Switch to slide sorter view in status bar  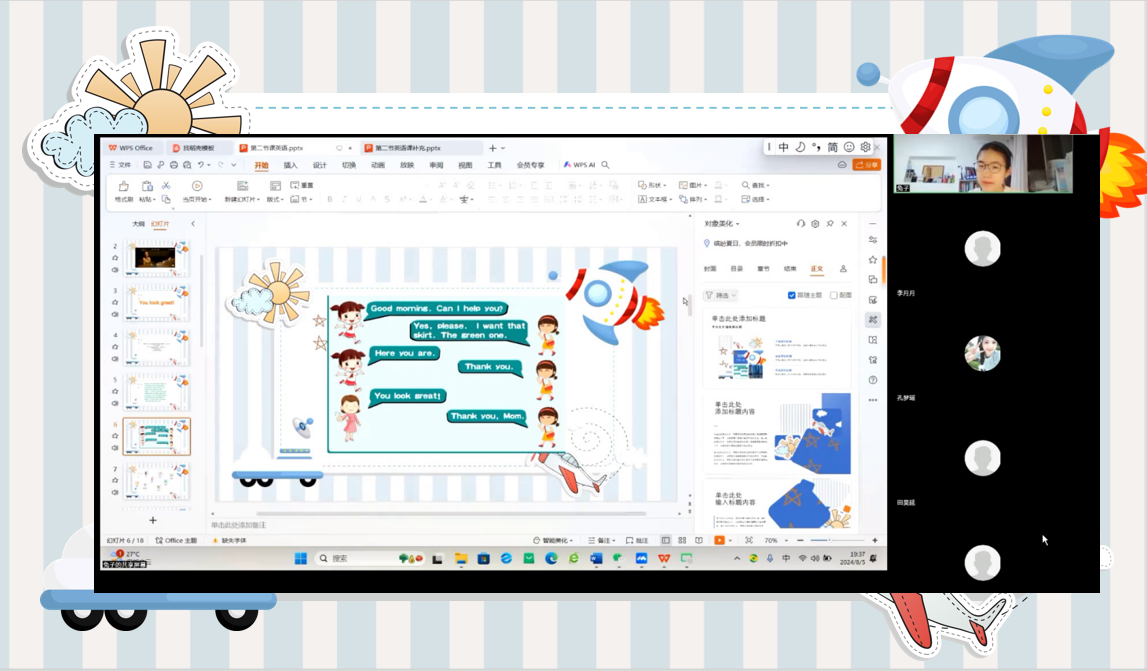[x=682, y=540]
